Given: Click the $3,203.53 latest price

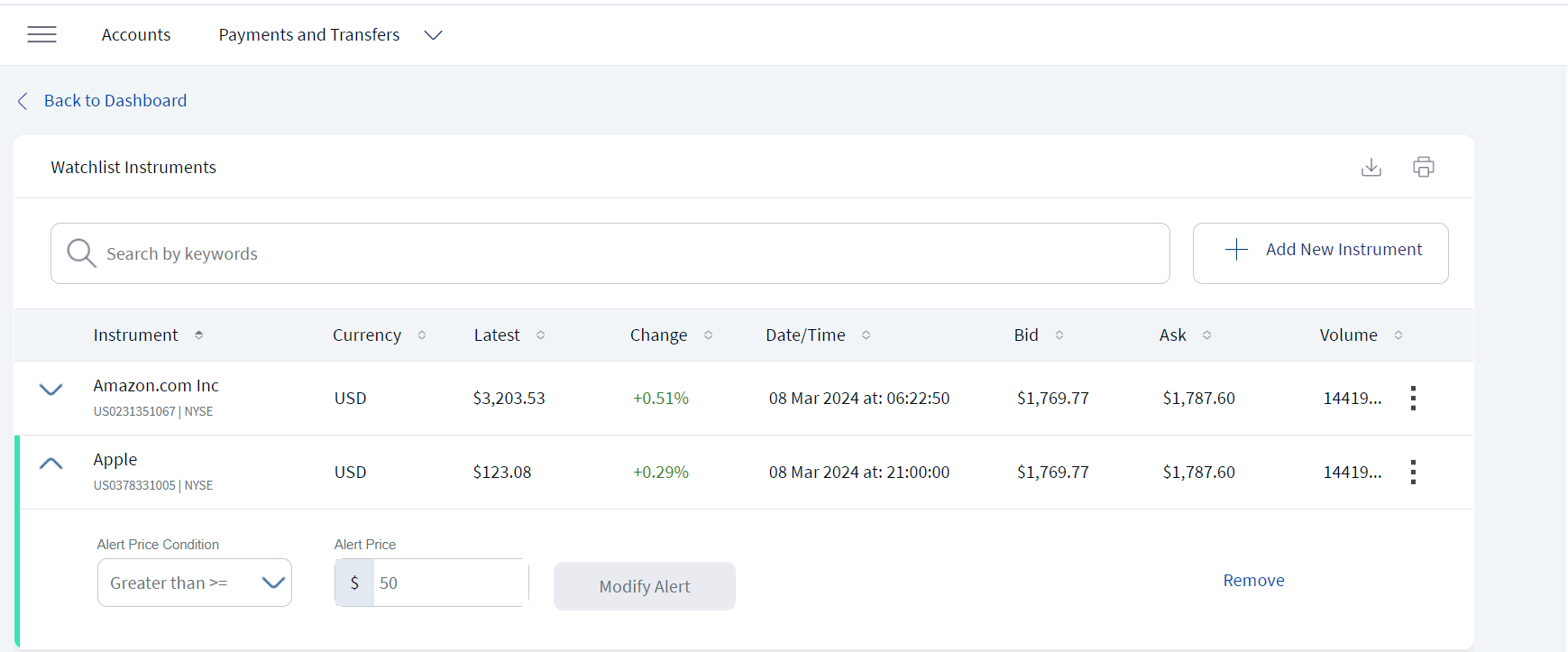Looking at the screenshot, I should point(509,398).
